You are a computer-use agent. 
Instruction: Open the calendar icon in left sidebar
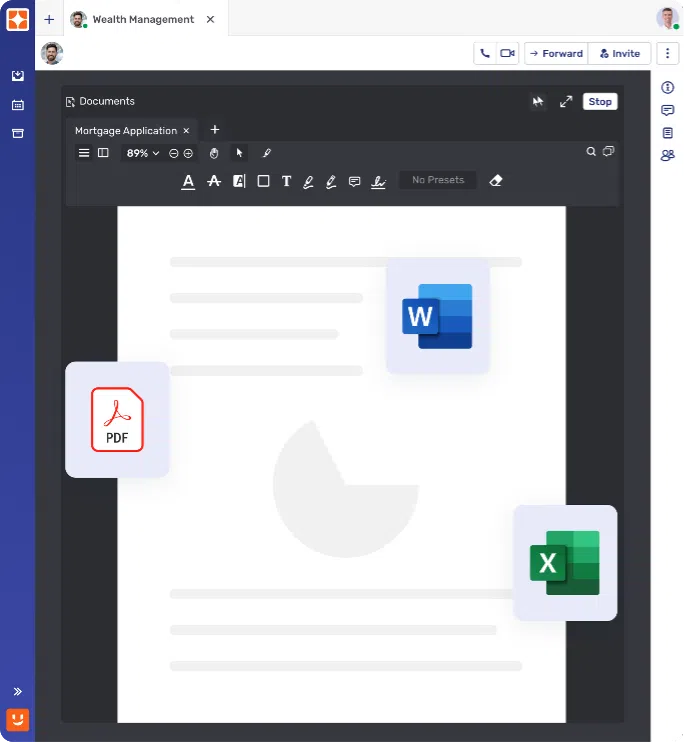18,105
